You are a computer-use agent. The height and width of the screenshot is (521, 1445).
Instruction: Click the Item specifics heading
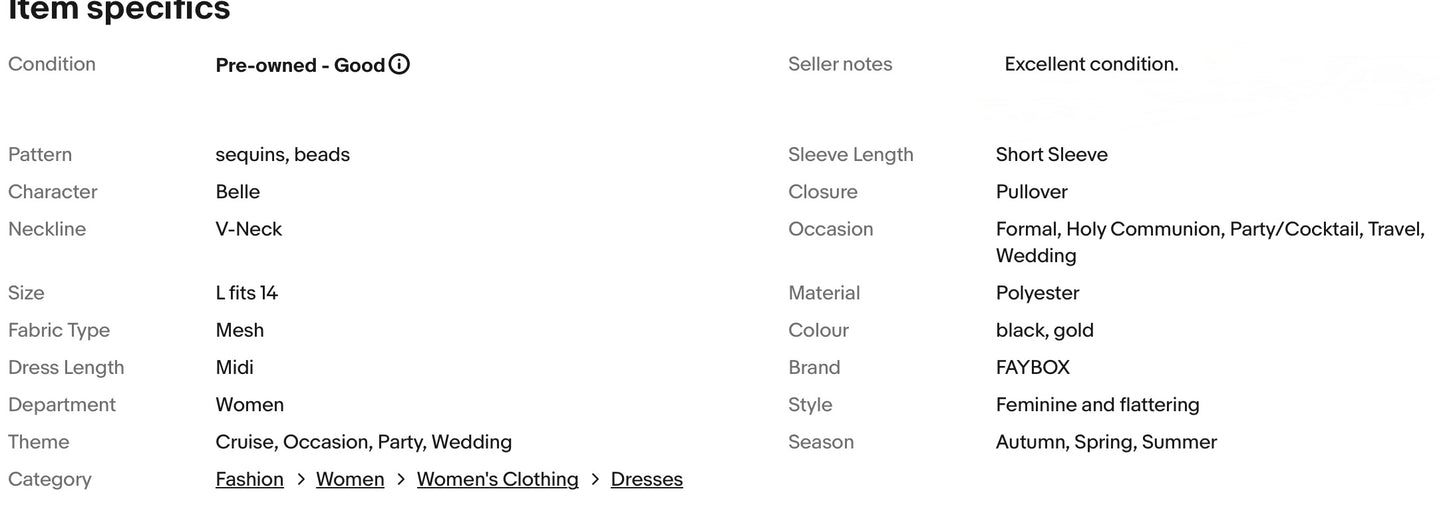(119, 10)
